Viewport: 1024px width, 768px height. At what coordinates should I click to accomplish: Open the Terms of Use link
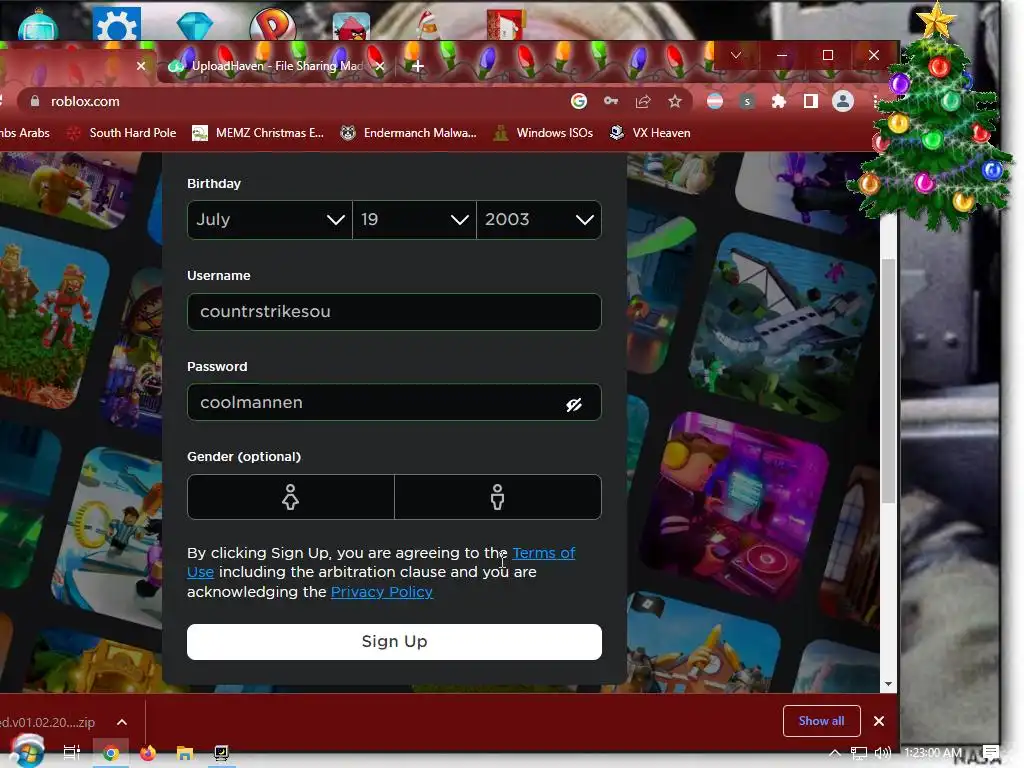point(543,553)
